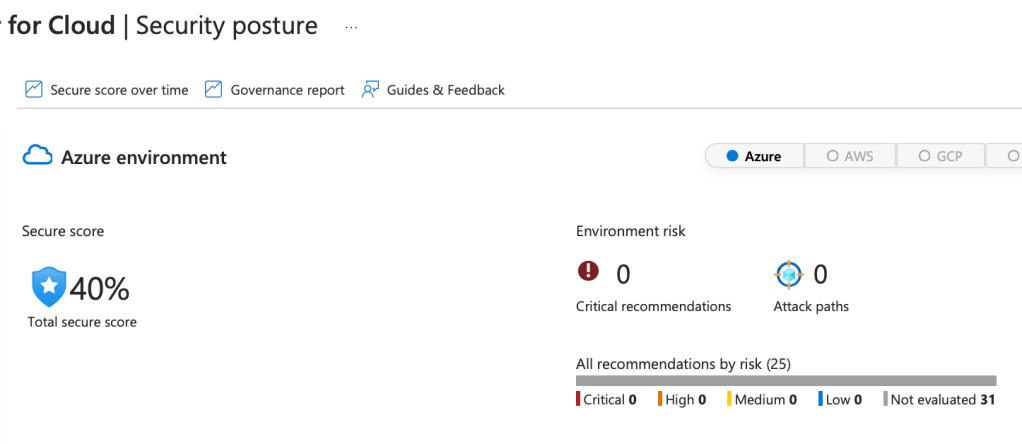Click the attack paths target icon

pos(789,273)
